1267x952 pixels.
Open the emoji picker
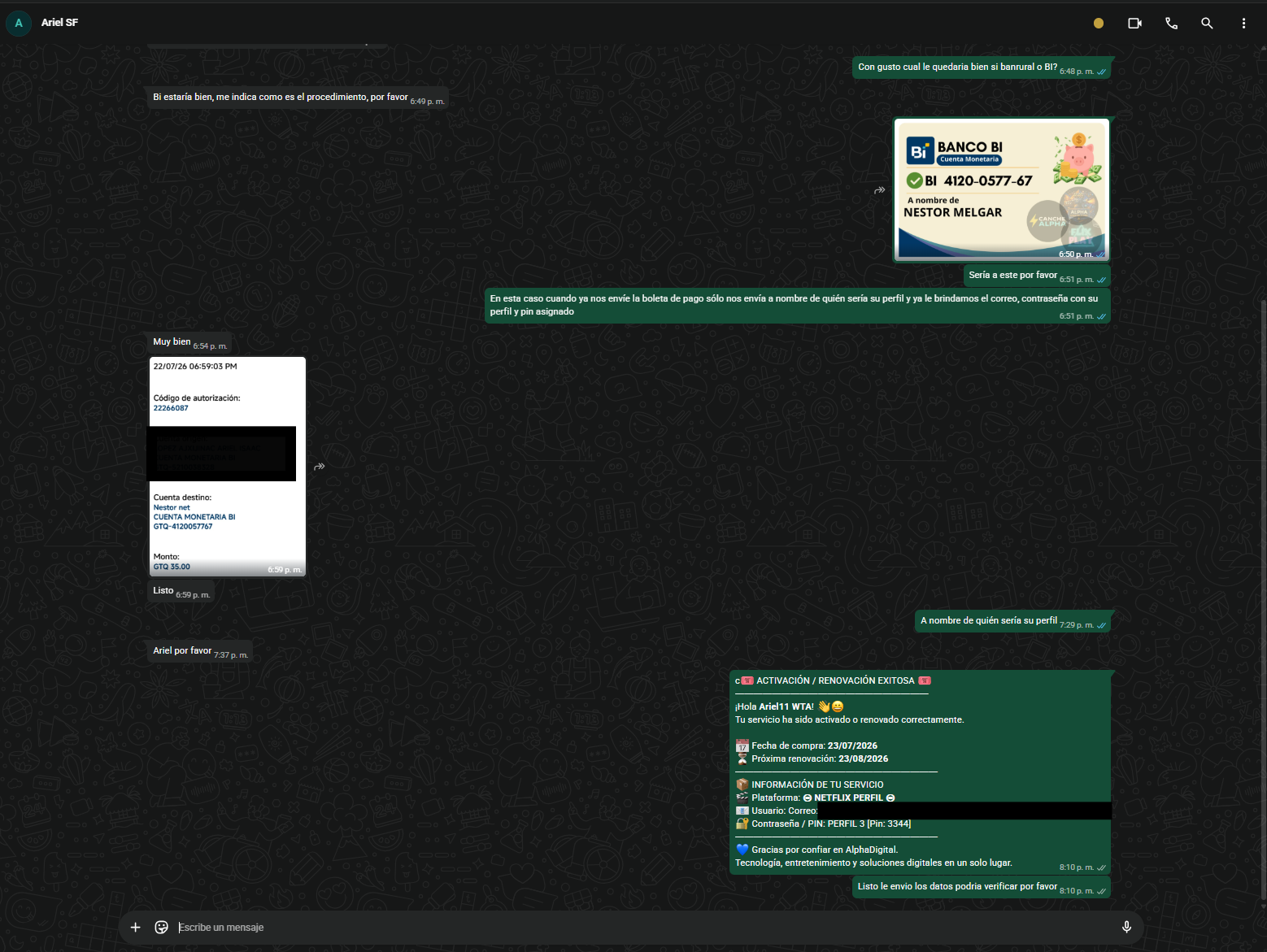pyautogui.click(x=162, y=927)
